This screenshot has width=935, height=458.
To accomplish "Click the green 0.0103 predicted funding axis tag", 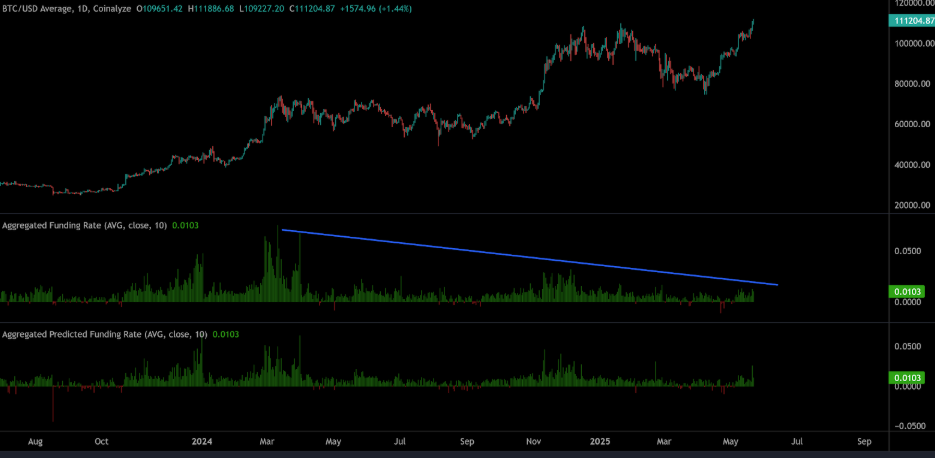I will 908,378.
